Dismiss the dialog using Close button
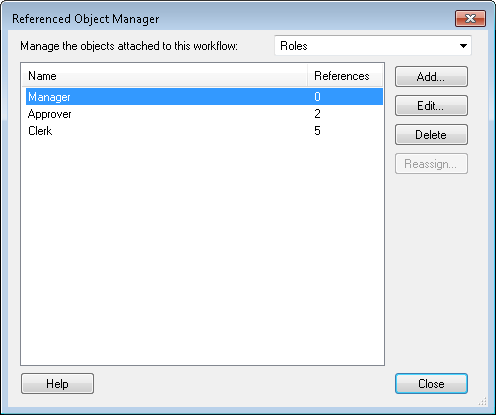Viewport: 496px width, 415px height. tap(431, 384)
